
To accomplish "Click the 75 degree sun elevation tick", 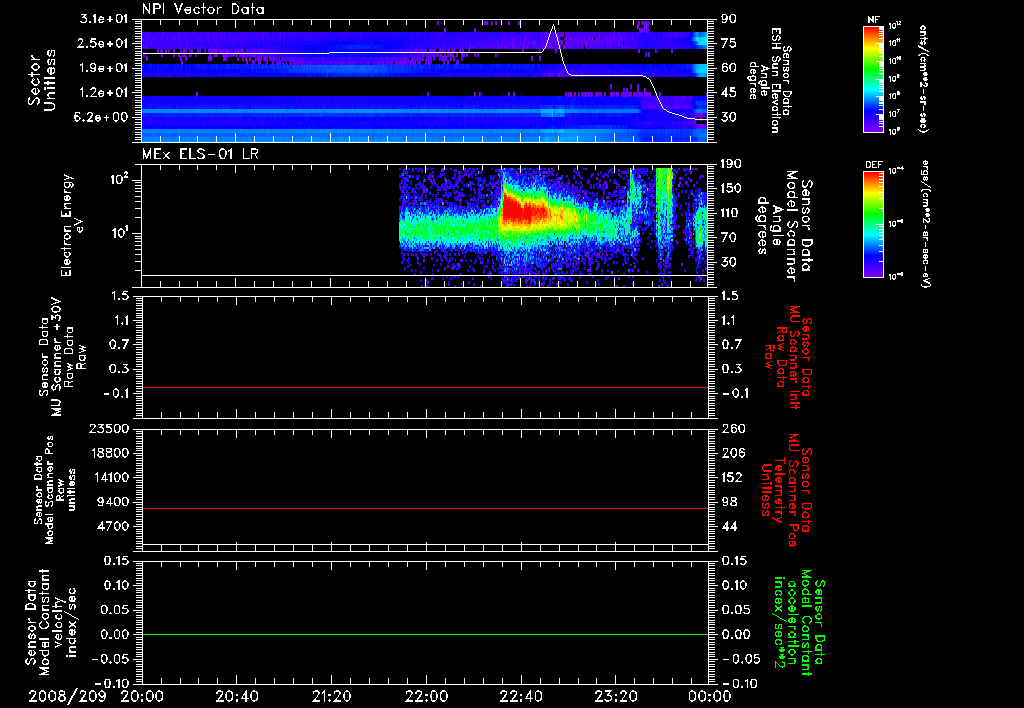I will [x=729, y=43].
